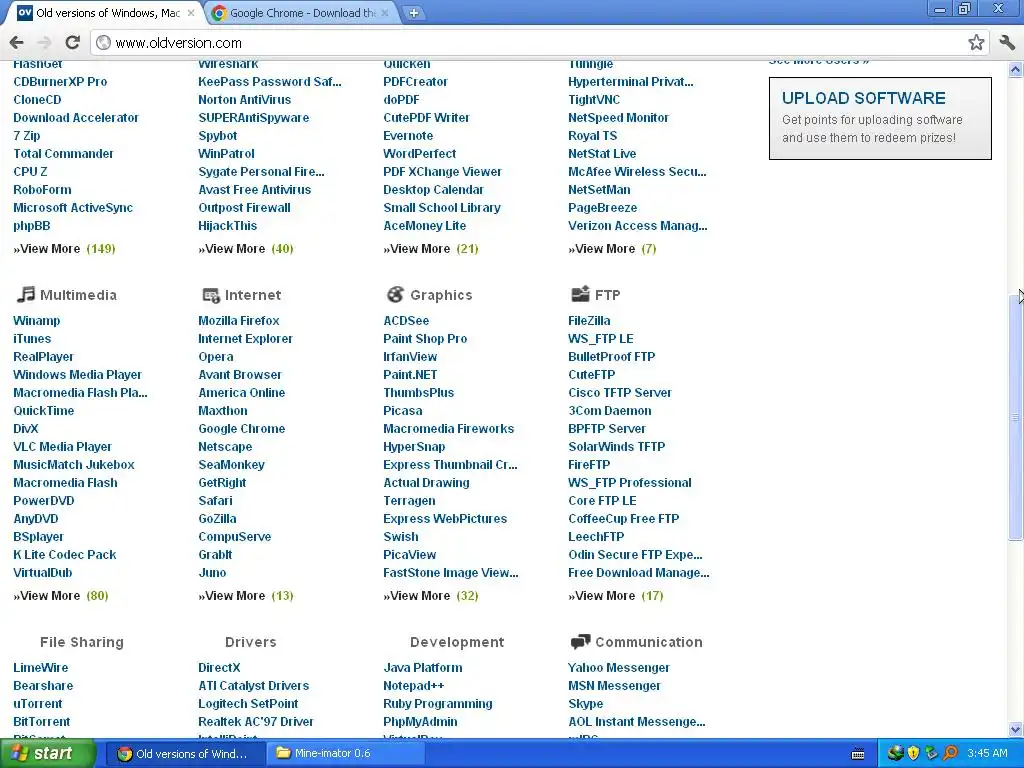This screenshot has width=1024, height=768.
Task: Switch to Old versions of Windows taskbar item
Action: click(x=184, y=754)
